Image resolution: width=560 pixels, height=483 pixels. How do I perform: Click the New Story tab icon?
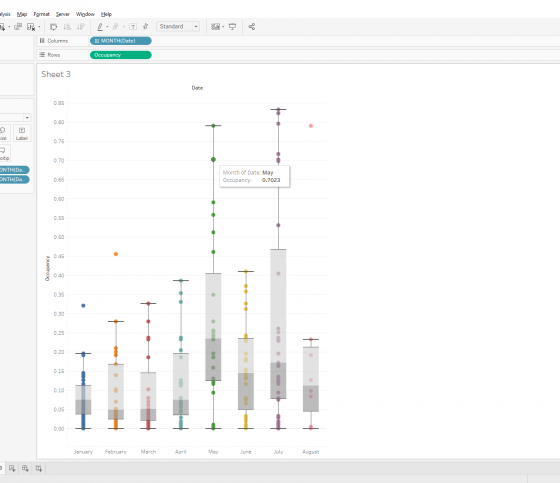[39, 468]
